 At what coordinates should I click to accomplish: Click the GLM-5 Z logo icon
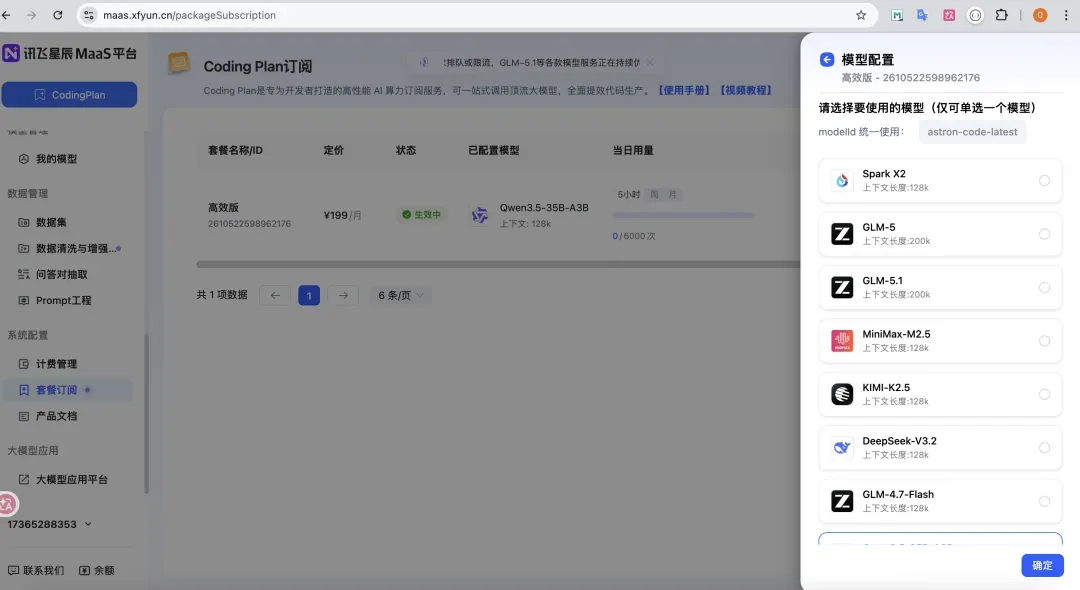coord(842,234)
